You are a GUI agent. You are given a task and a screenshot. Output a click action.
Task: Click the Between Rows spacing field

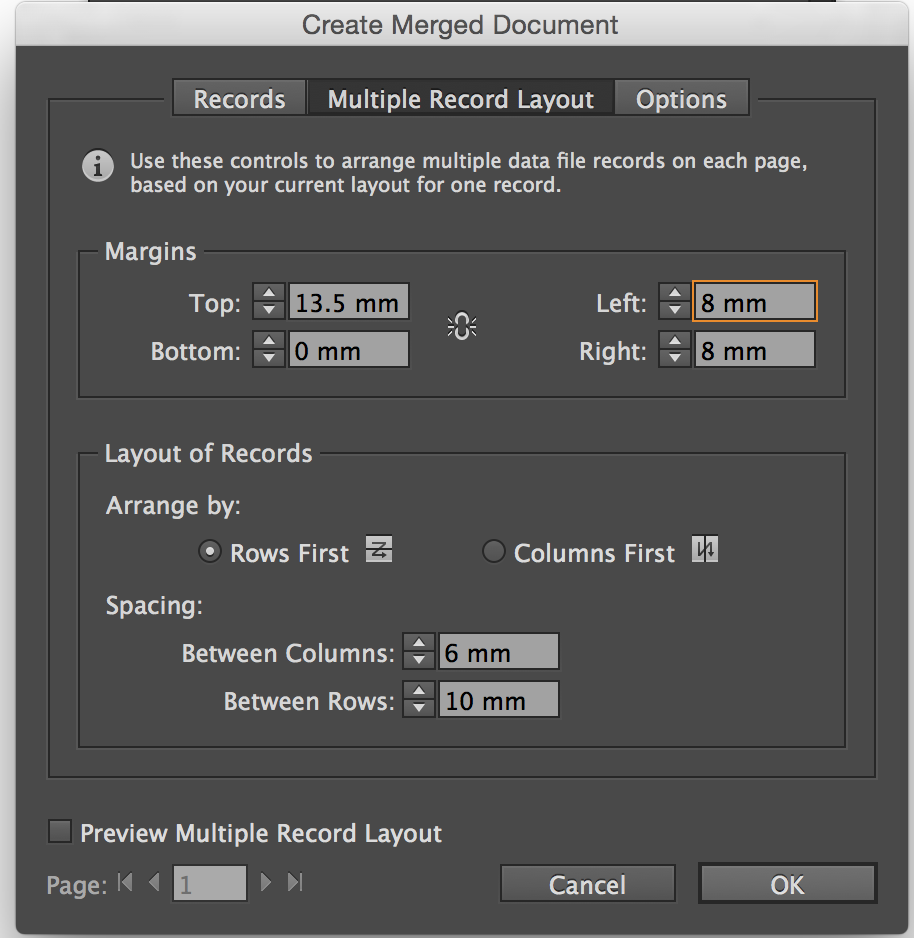coord(498,700)
